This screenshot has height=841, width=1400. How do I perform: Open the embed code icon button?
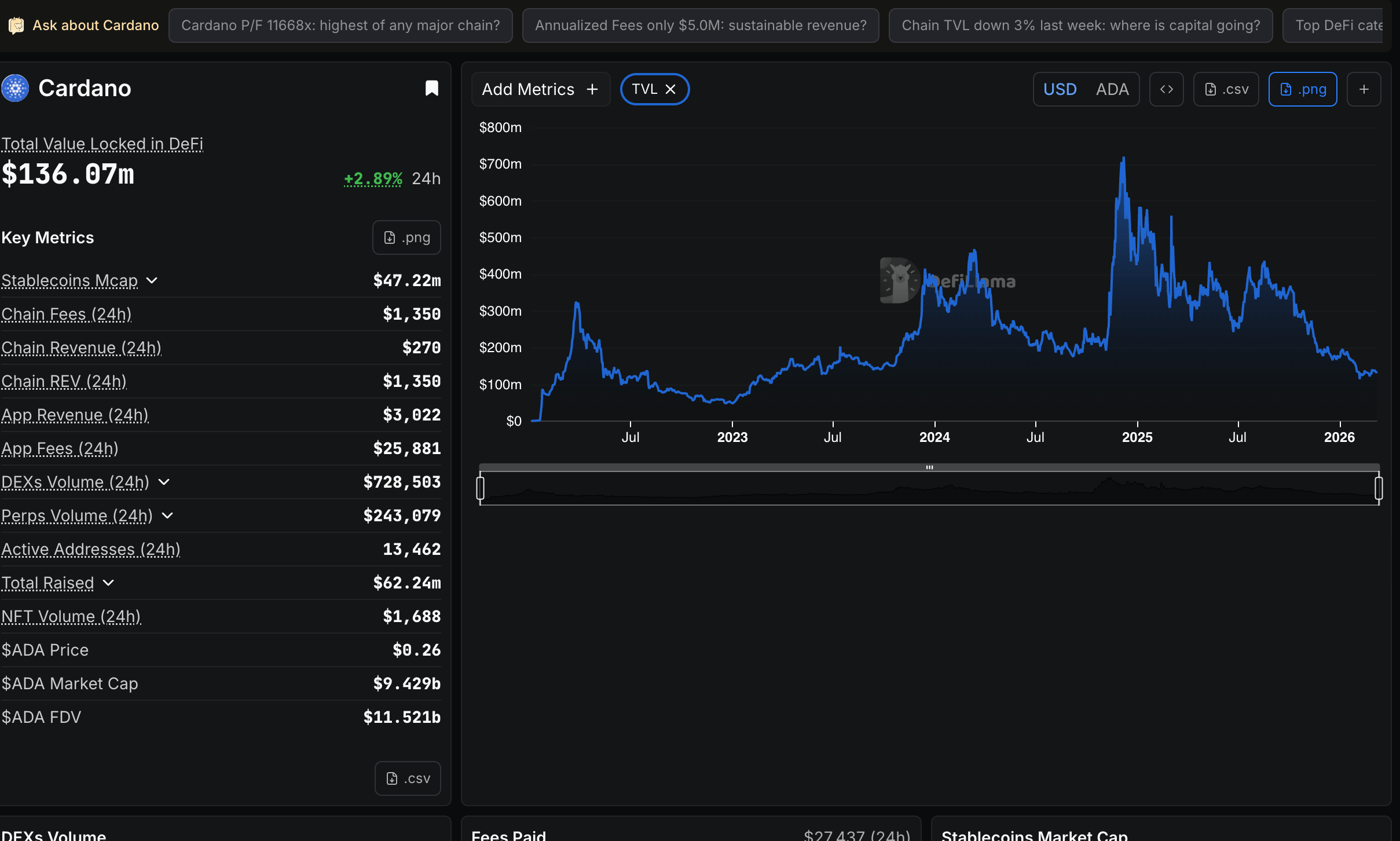[x=1166, y=89]
